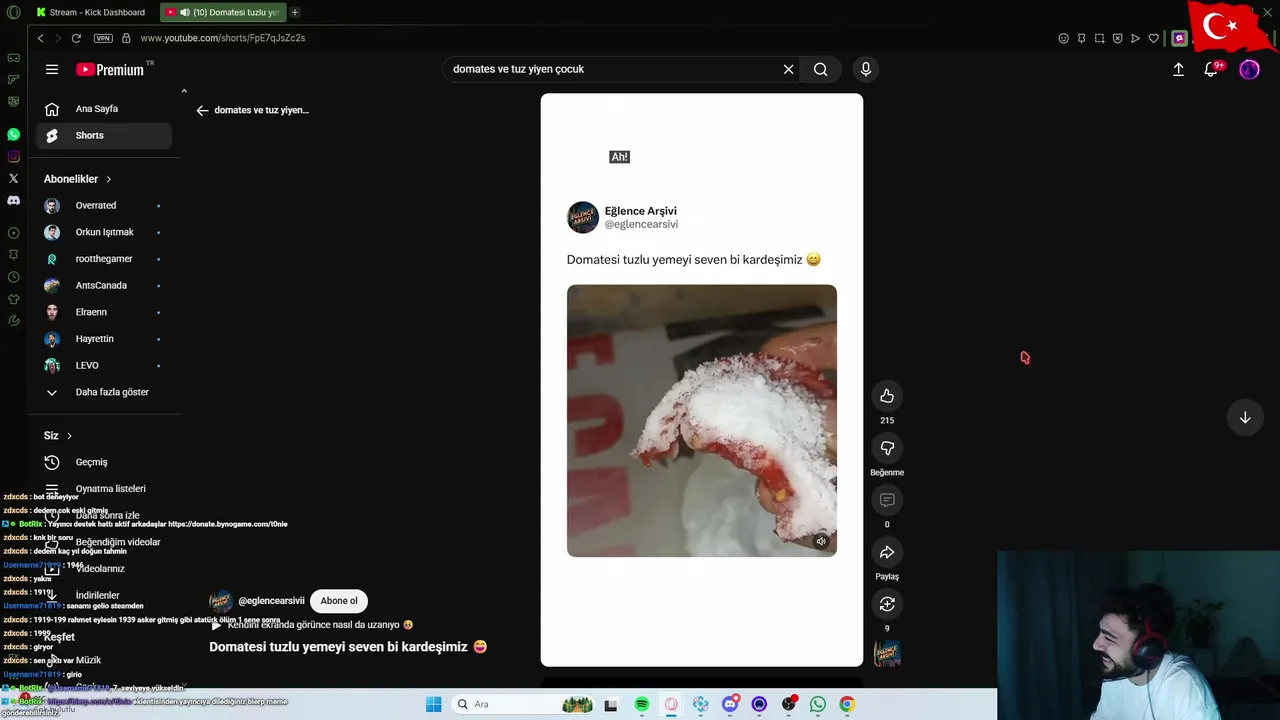
Task: Open the Hayrettin channel
Action: click(103, 339)
